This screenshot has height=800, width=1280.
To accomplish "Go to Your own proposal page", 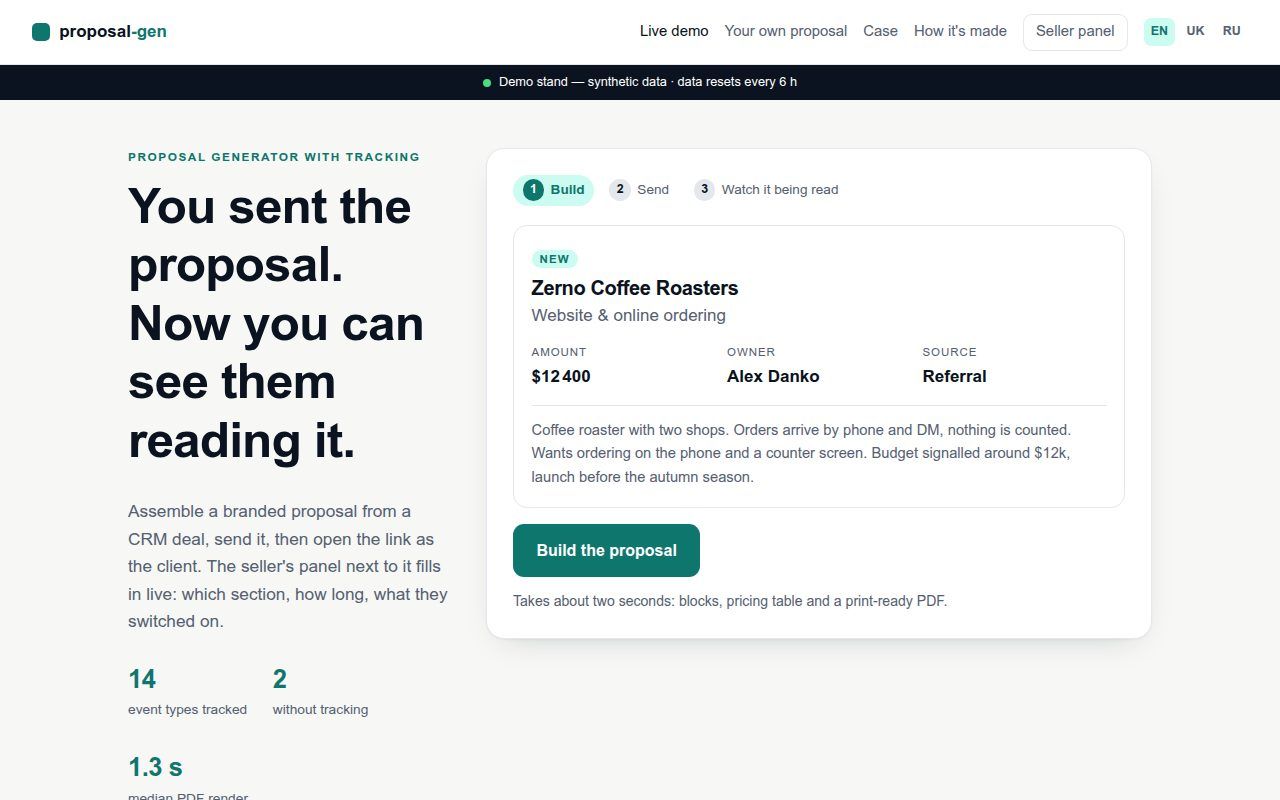I will coord(786,31).
